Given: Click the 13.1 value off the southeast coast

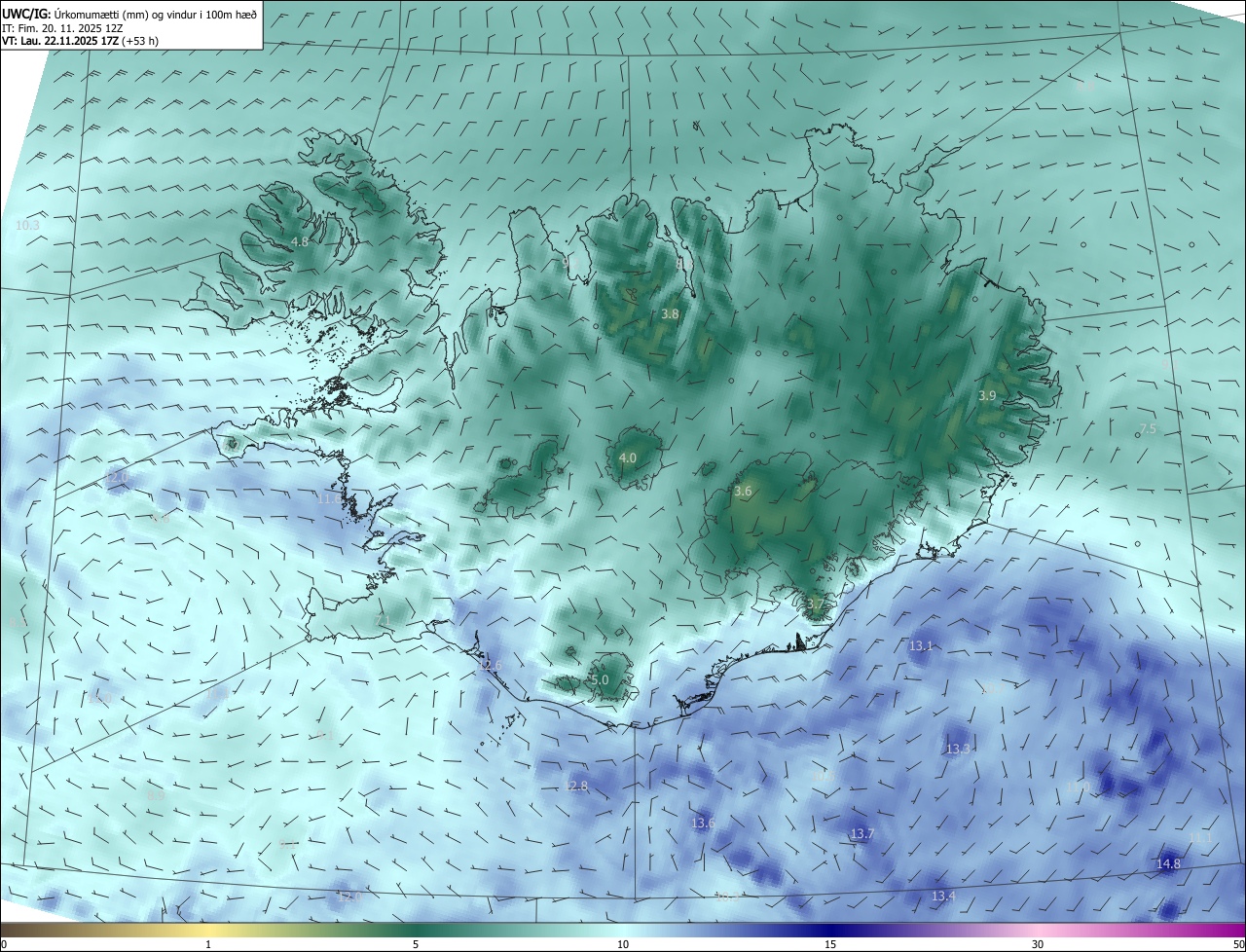Looking at the screenshot, I should 921,646.
